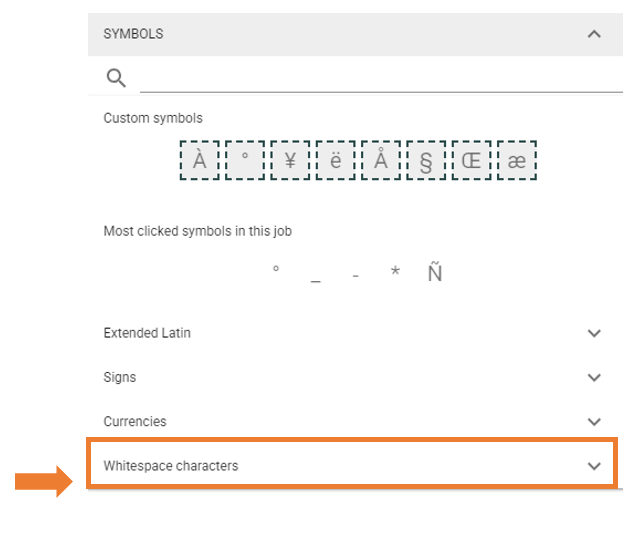
Task: Insert the À custom symbol
Action: (x=200, y=160)
